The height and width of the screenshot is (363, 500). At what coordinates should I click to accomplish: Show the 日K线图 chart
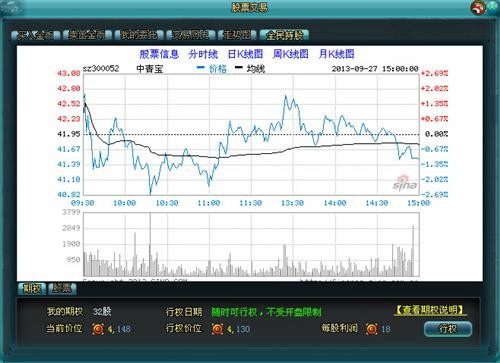click(x=245, y=54)
